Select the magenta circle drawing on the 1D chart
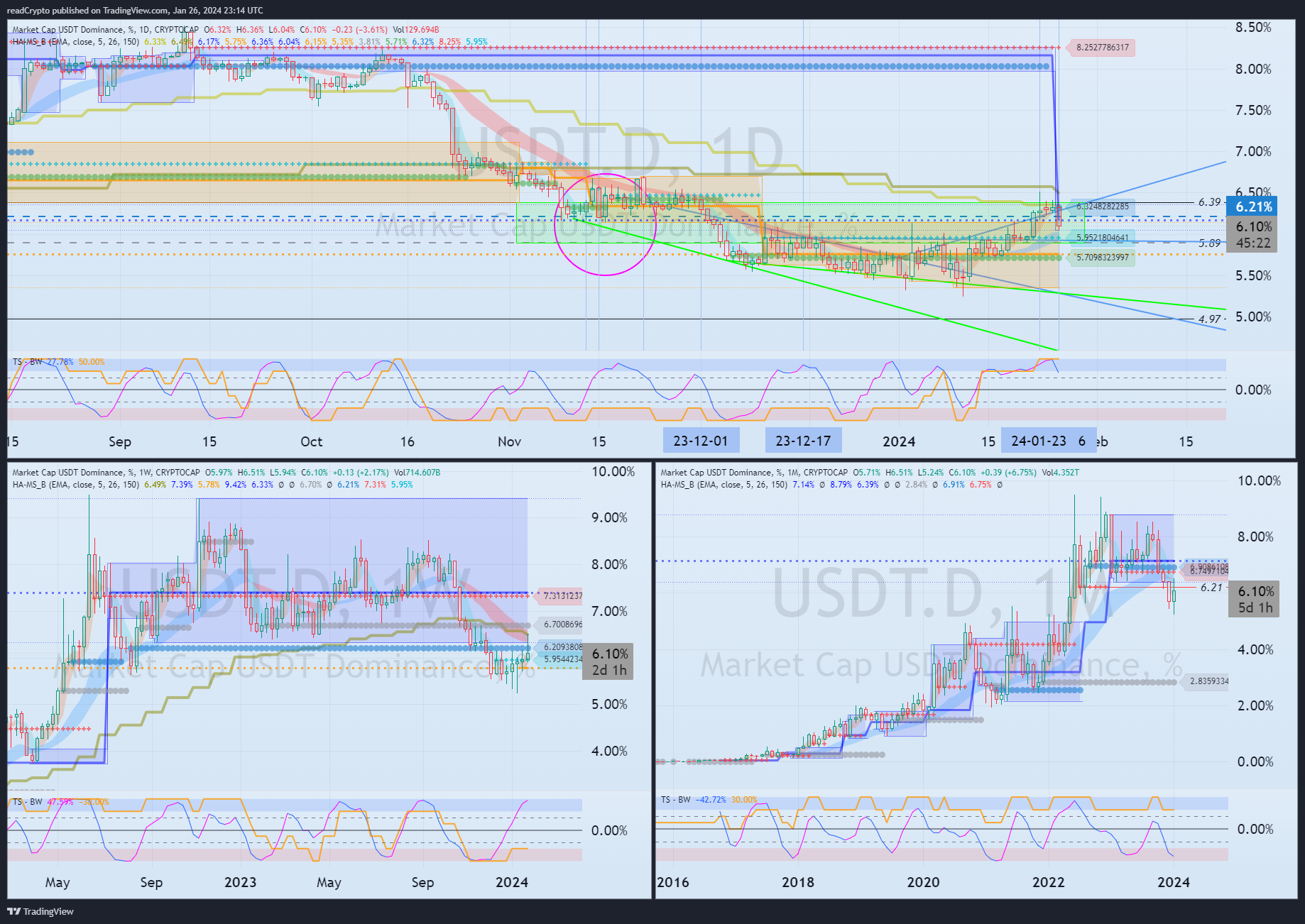 coord(604,224)
